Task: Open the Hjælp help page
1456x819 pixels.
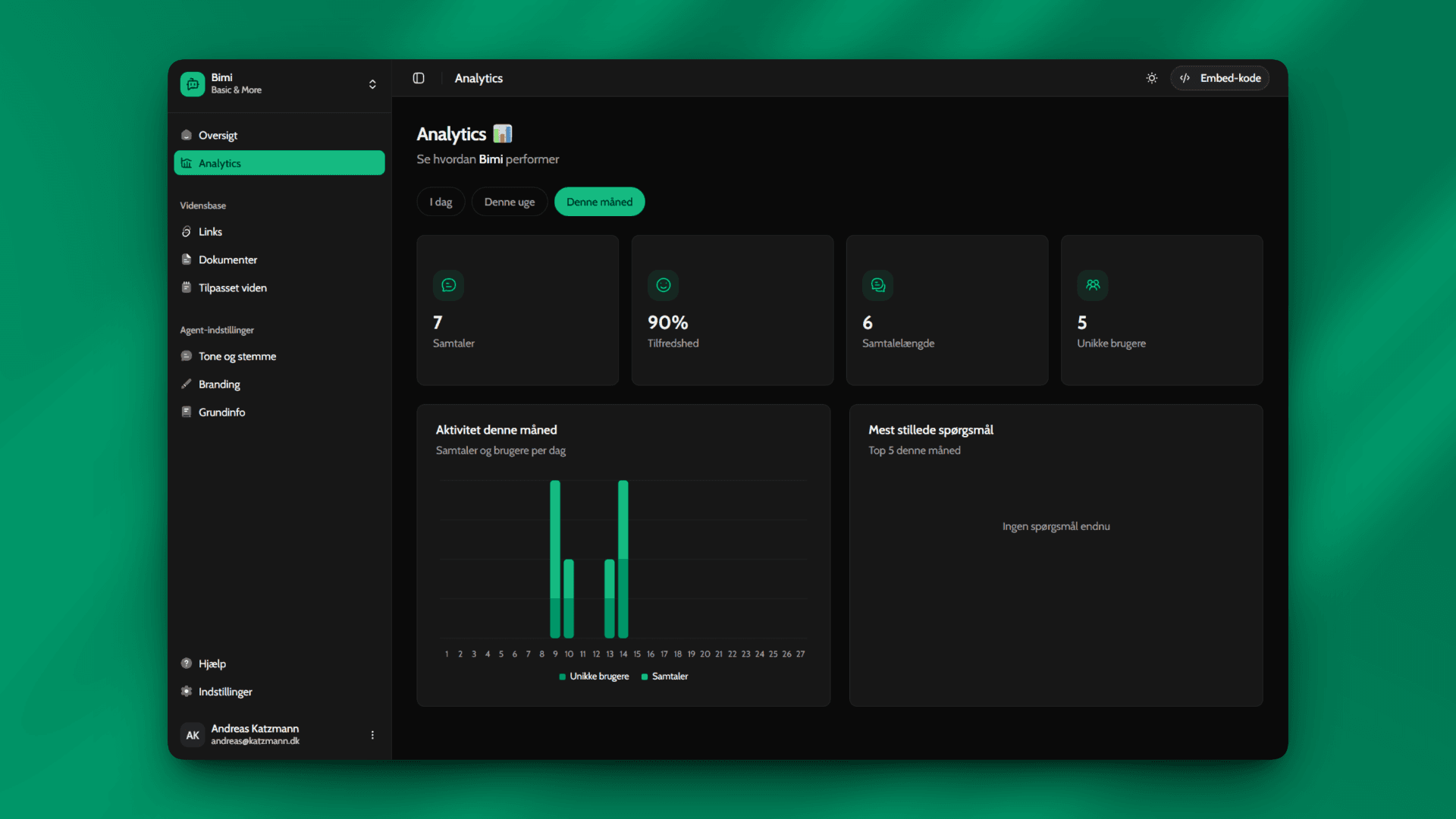Action: [x=212, y=664]
